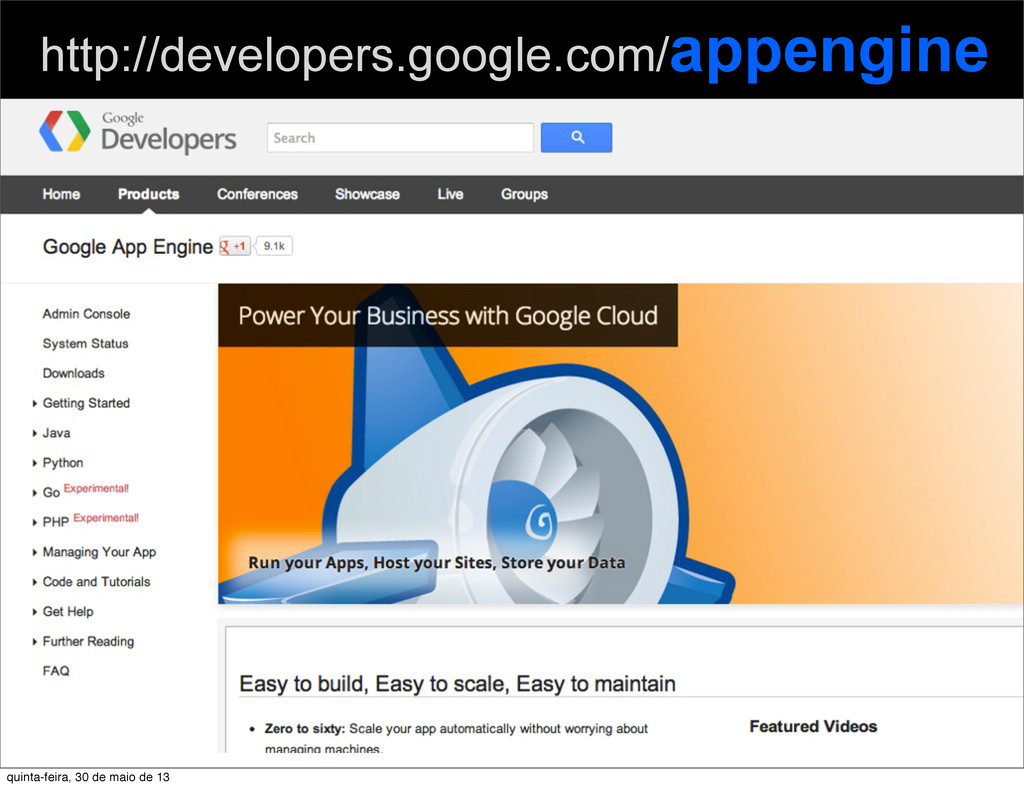Click the Featured Videos heading

click(813, 727)
